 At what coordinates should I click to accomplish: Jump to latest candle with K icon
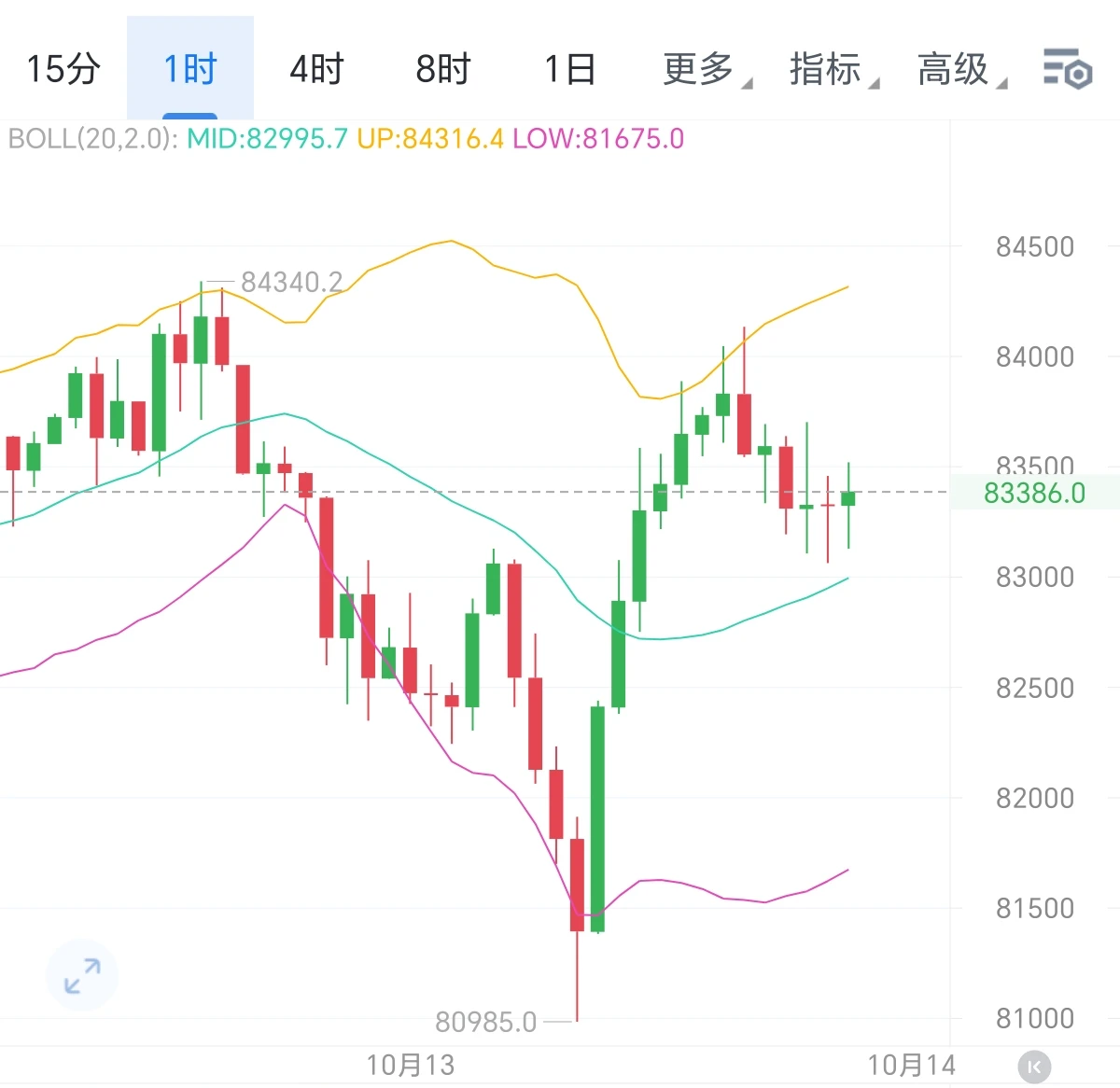1033,1067
